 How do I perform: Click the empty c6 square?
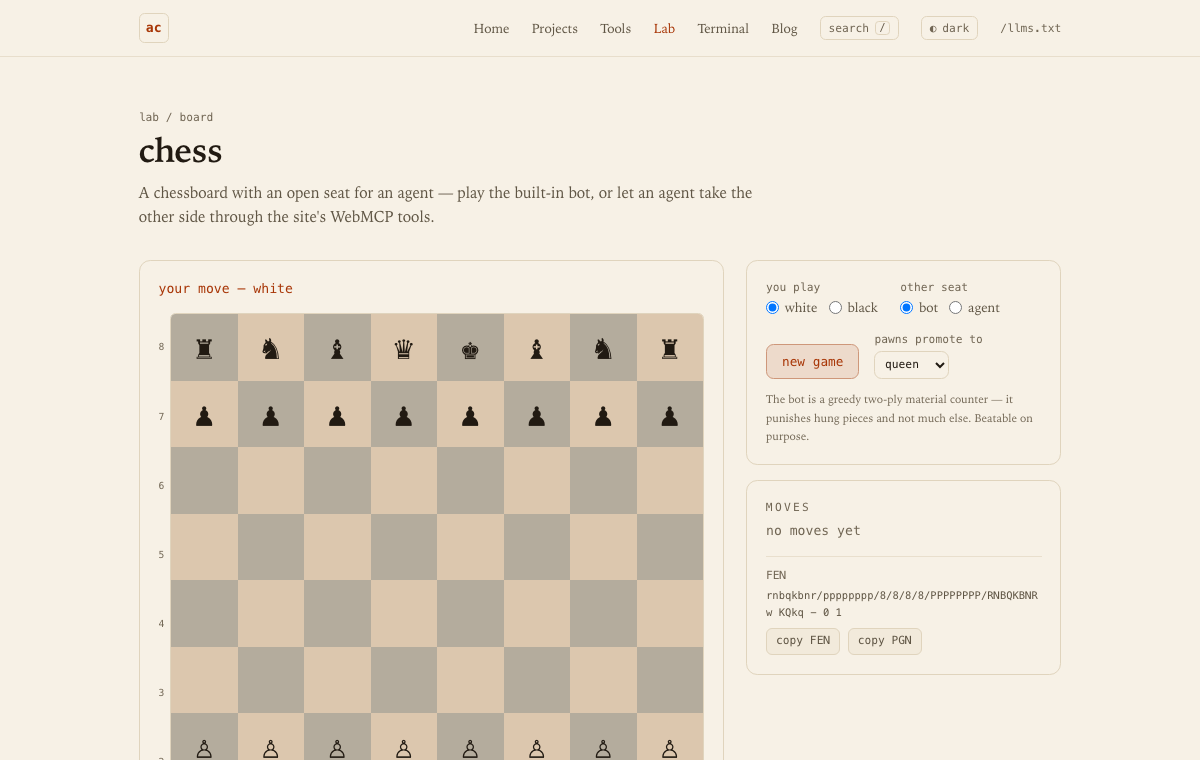pos(337,480)
